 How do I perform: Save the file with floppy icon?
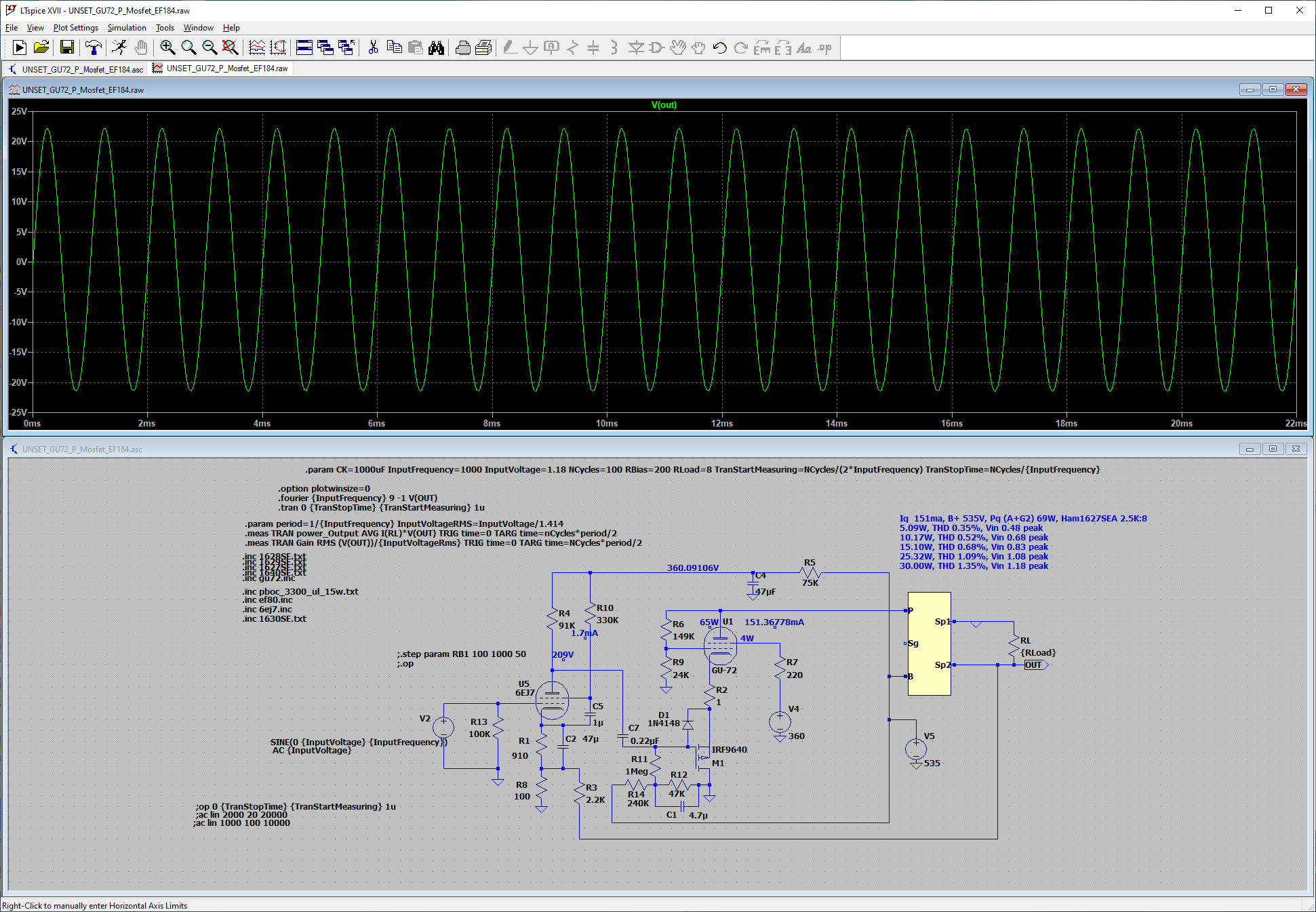66,47
